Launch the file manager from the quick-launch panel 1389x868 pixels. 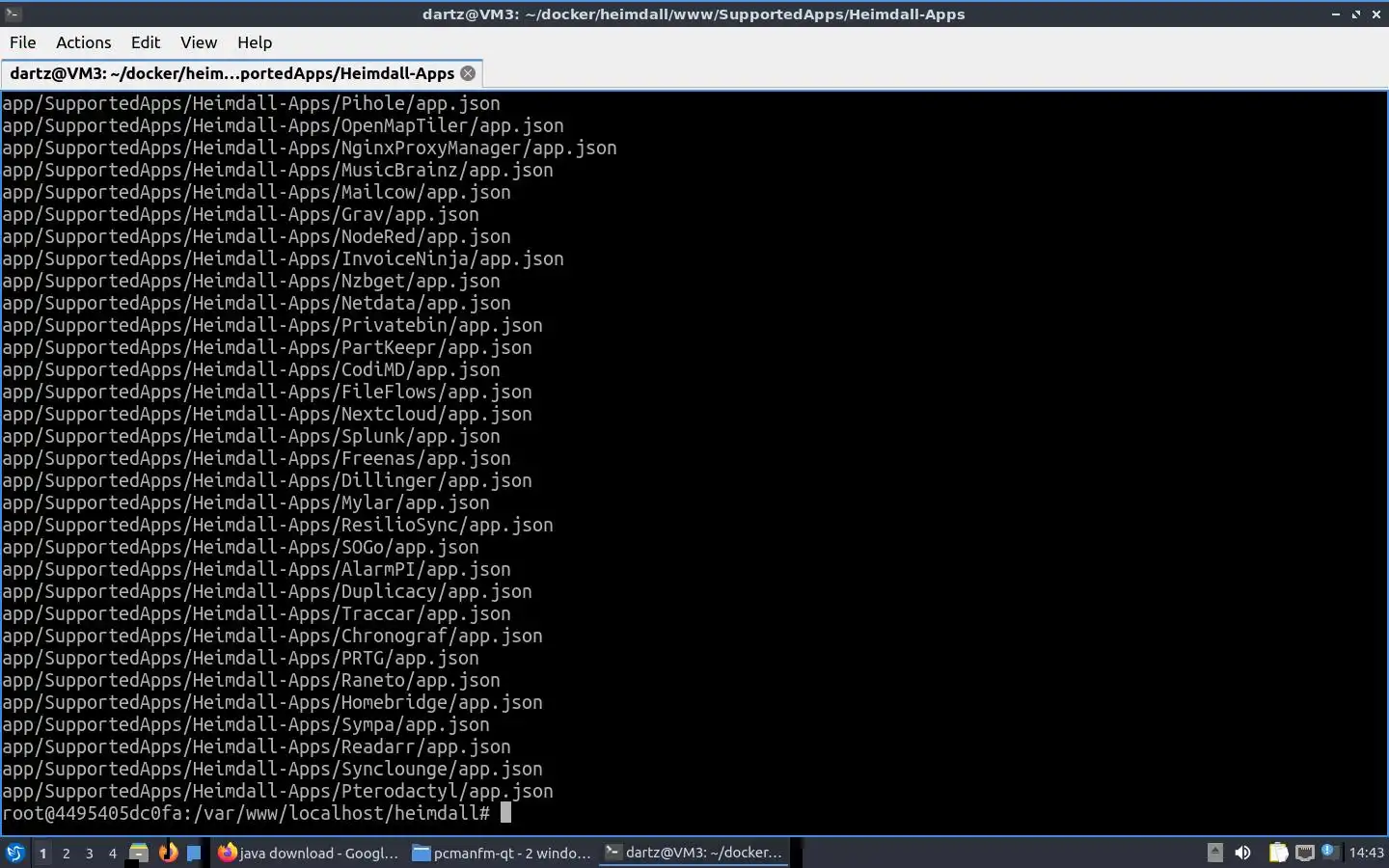coord(139,853)
